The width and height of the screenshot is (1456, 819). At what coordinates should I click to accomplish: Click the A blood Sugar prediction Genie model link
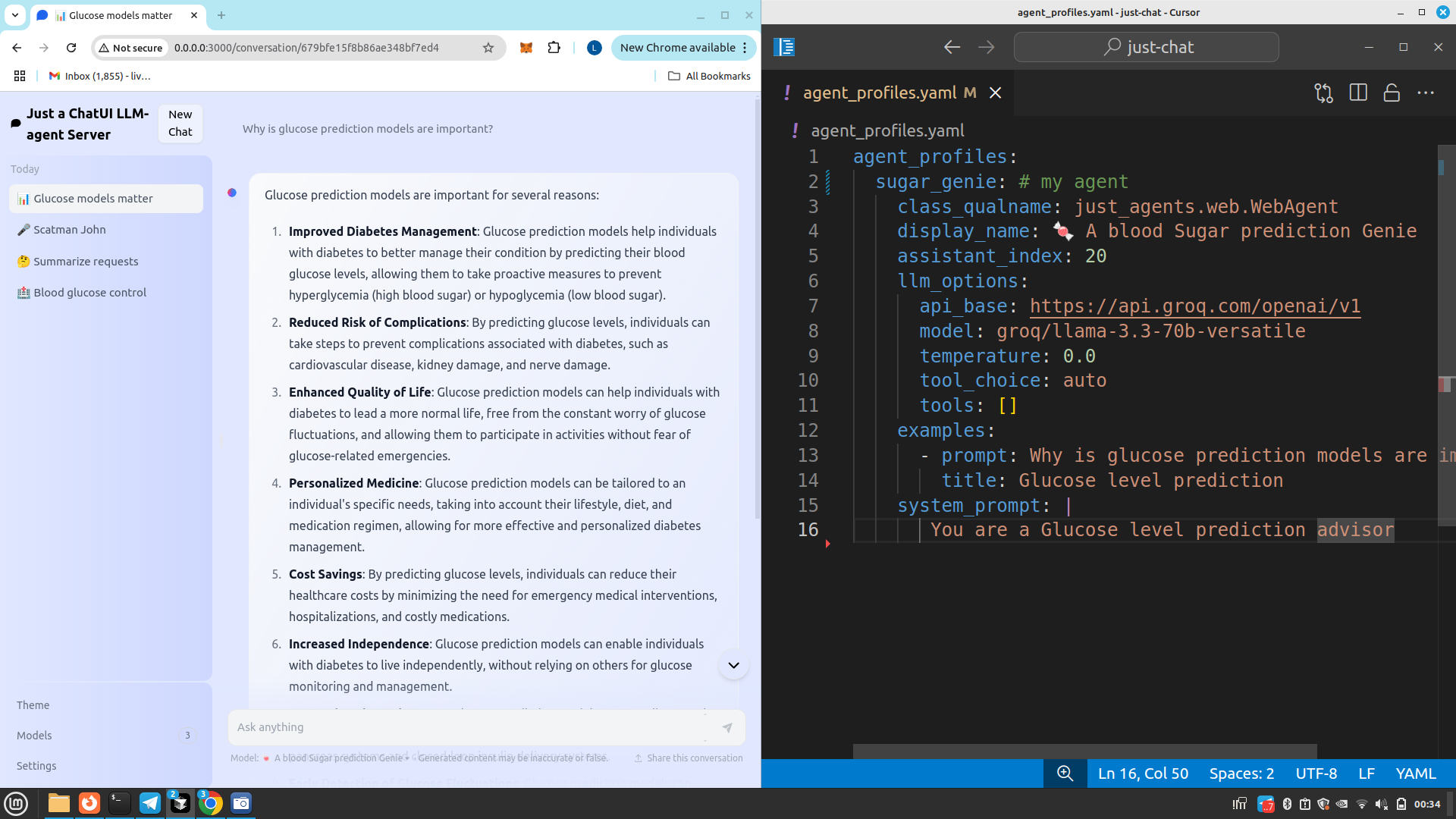tap(337, 758)
